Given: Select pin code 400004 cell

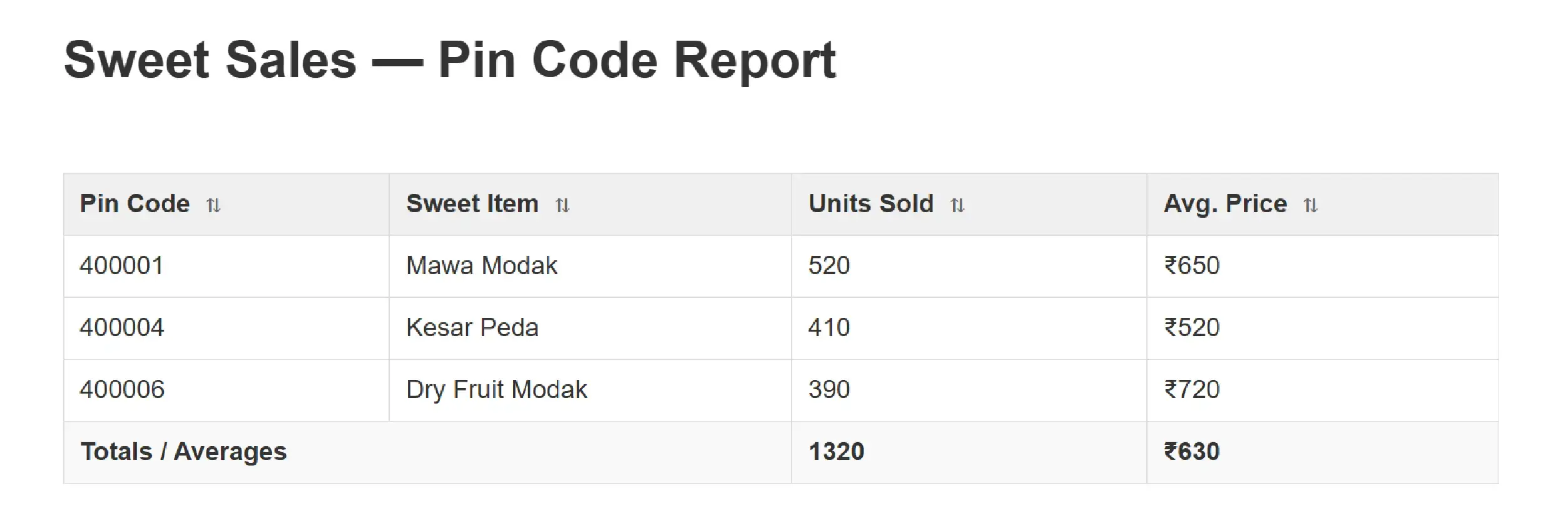Looking at the screenshot, I should pyautogui.click(x=121, y=328).
